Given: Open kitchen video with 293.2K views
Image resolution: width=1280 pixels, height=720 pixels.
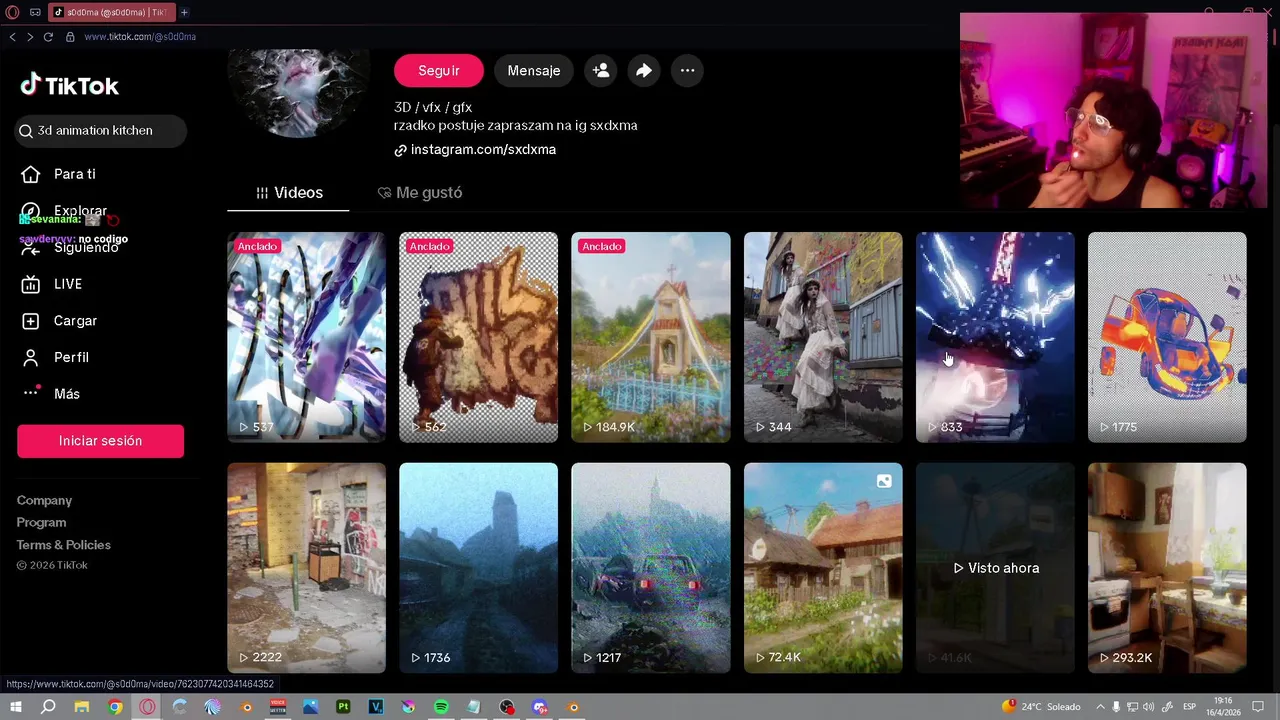Looking at the screenshot, I should coord(1167,567).
